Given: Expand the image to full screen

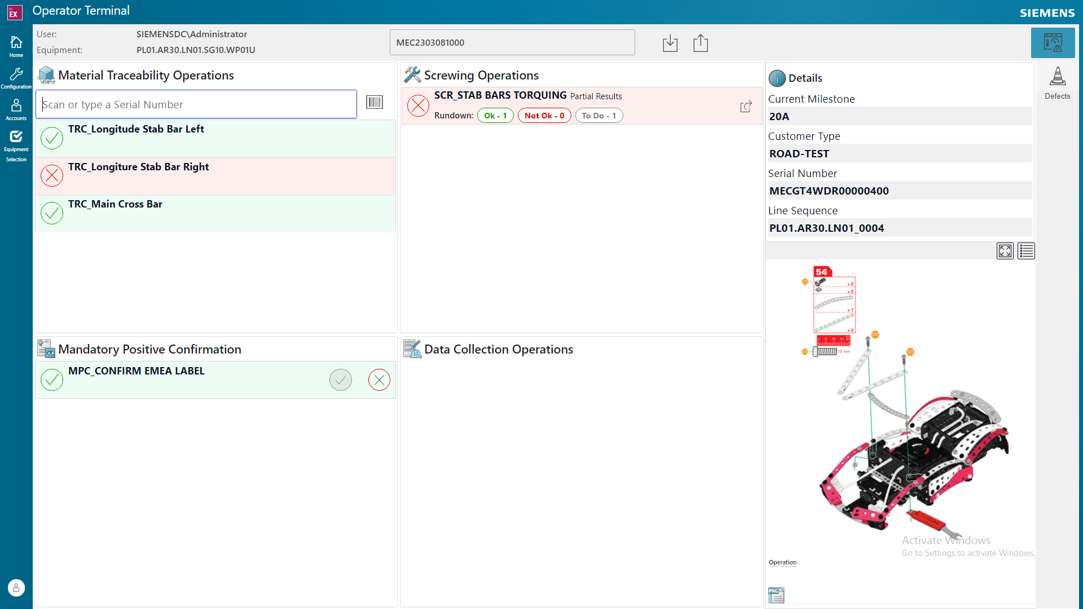Looking at the screenshot, I should 1005,251.
